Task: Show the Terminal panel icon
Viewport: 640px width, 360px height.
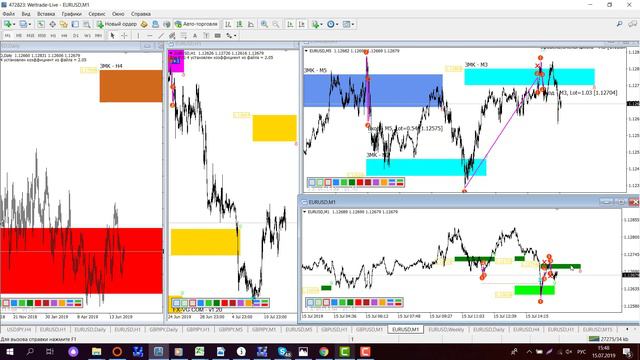Action: pos(75,24)
